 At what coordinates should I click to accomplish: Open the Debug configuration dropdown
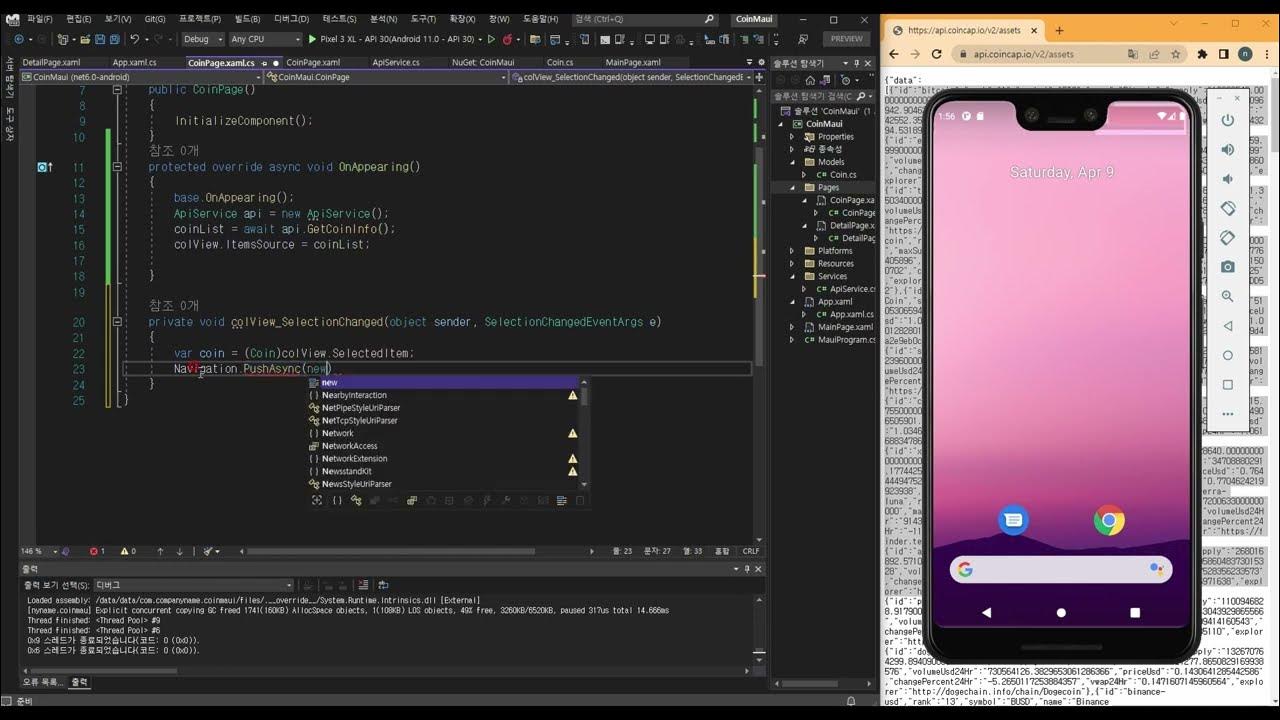click(x=203, y=39)
